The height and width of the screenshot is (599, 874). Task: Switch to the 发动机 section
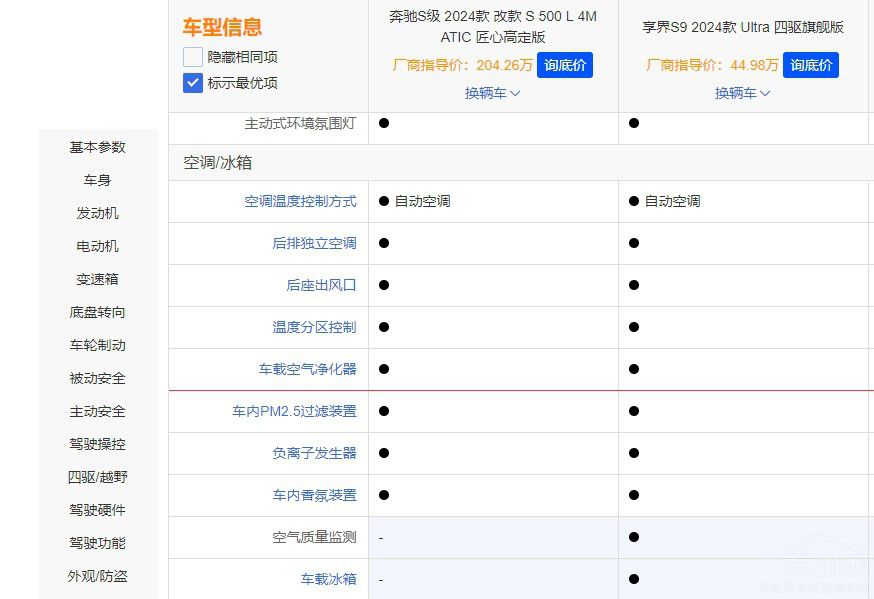click(x=96, y=213)
